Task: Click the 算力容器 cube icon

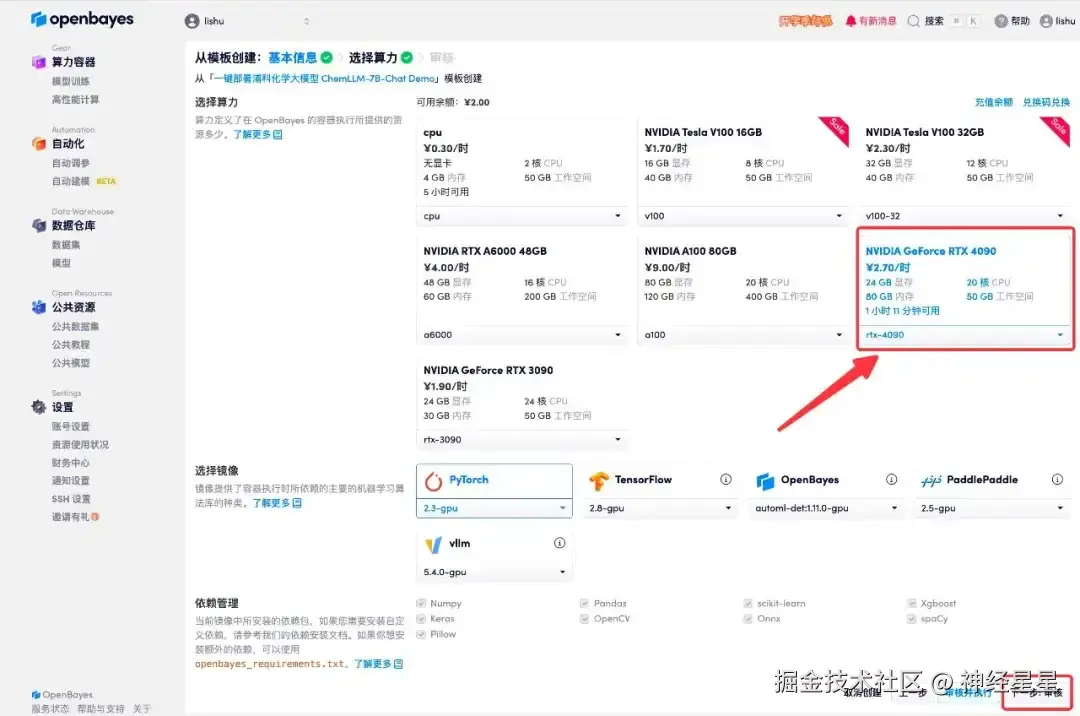Action: pyautogui.click(x=39, y=62)
